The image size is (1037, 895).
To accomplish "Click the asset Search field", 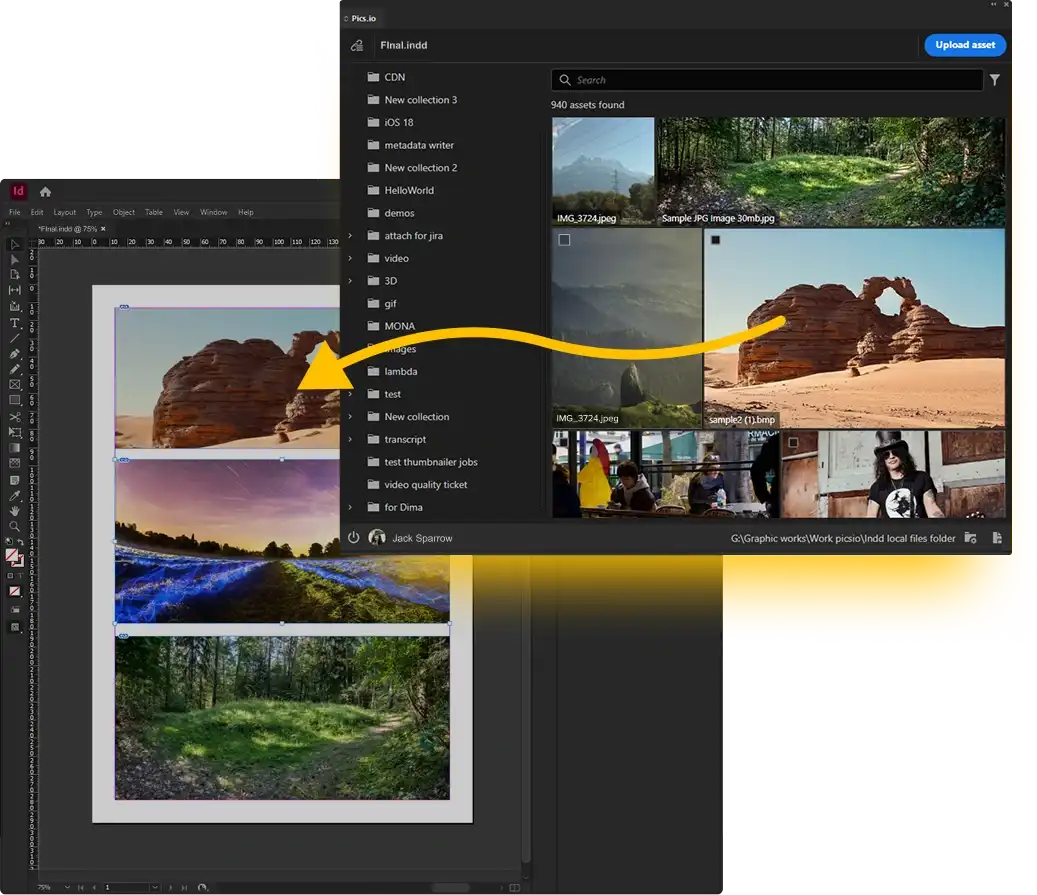I will (x=767, y=80).
